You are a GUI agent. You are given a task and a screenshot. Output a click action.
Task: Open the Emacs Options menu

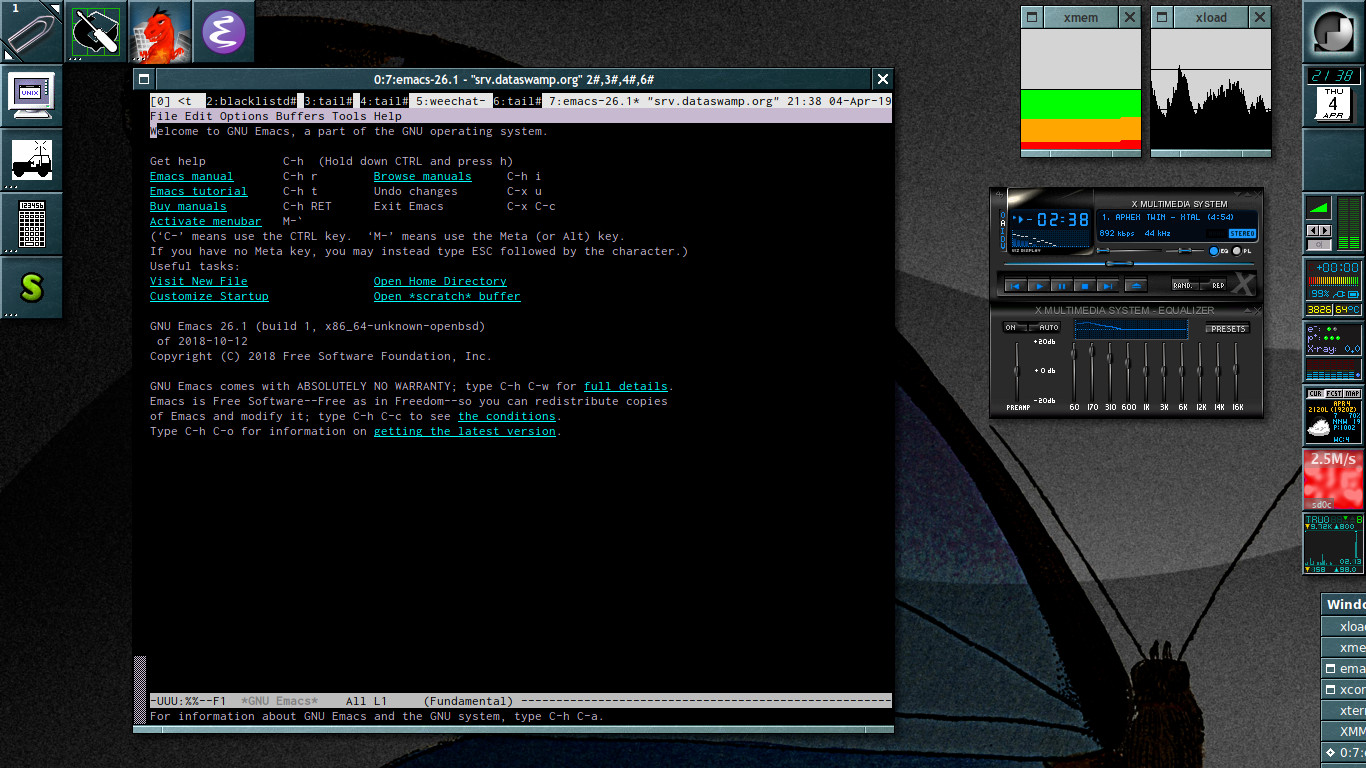coord(244,116)
